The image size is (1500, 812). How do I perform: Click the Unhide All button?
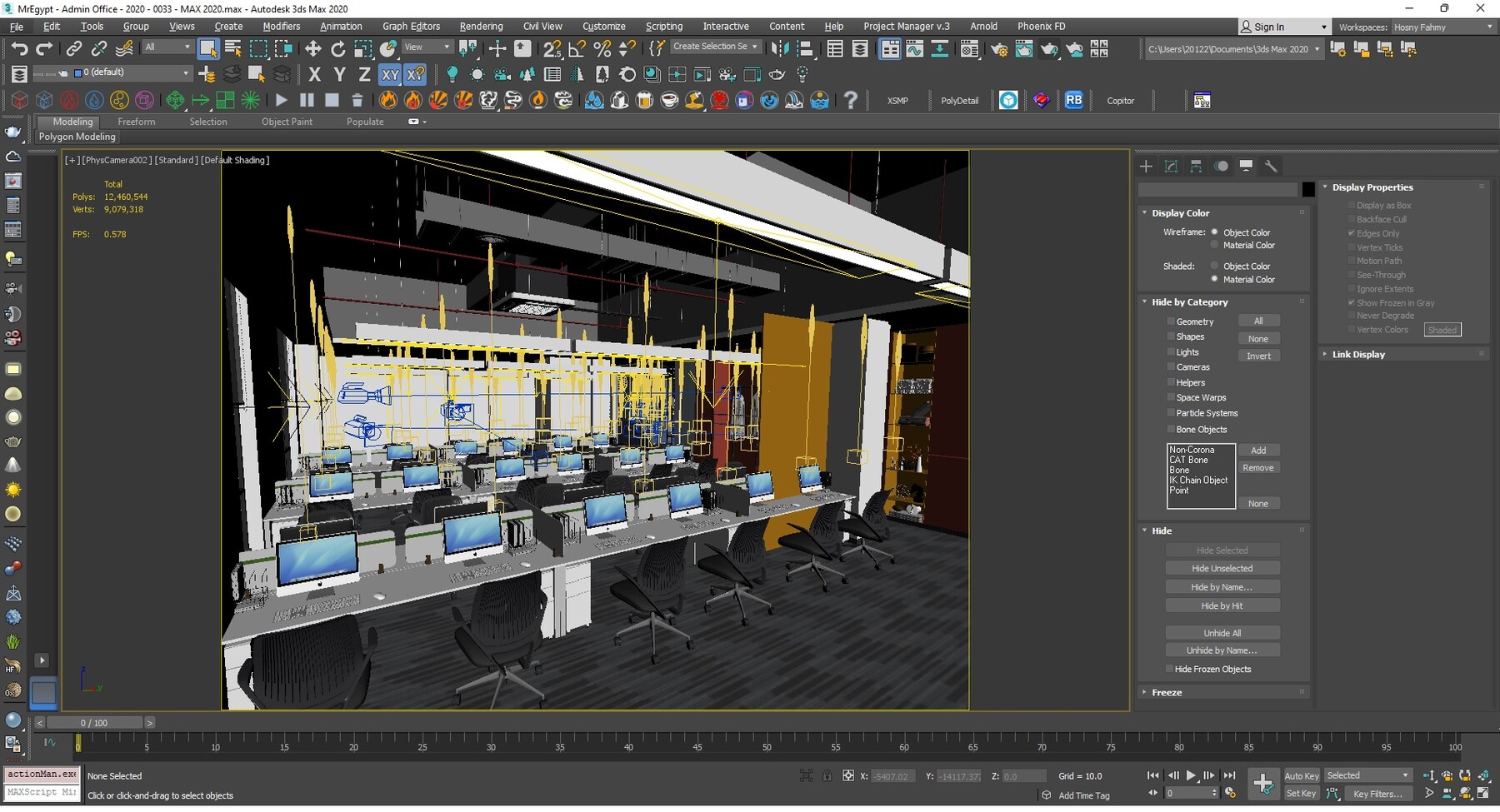1222,633
